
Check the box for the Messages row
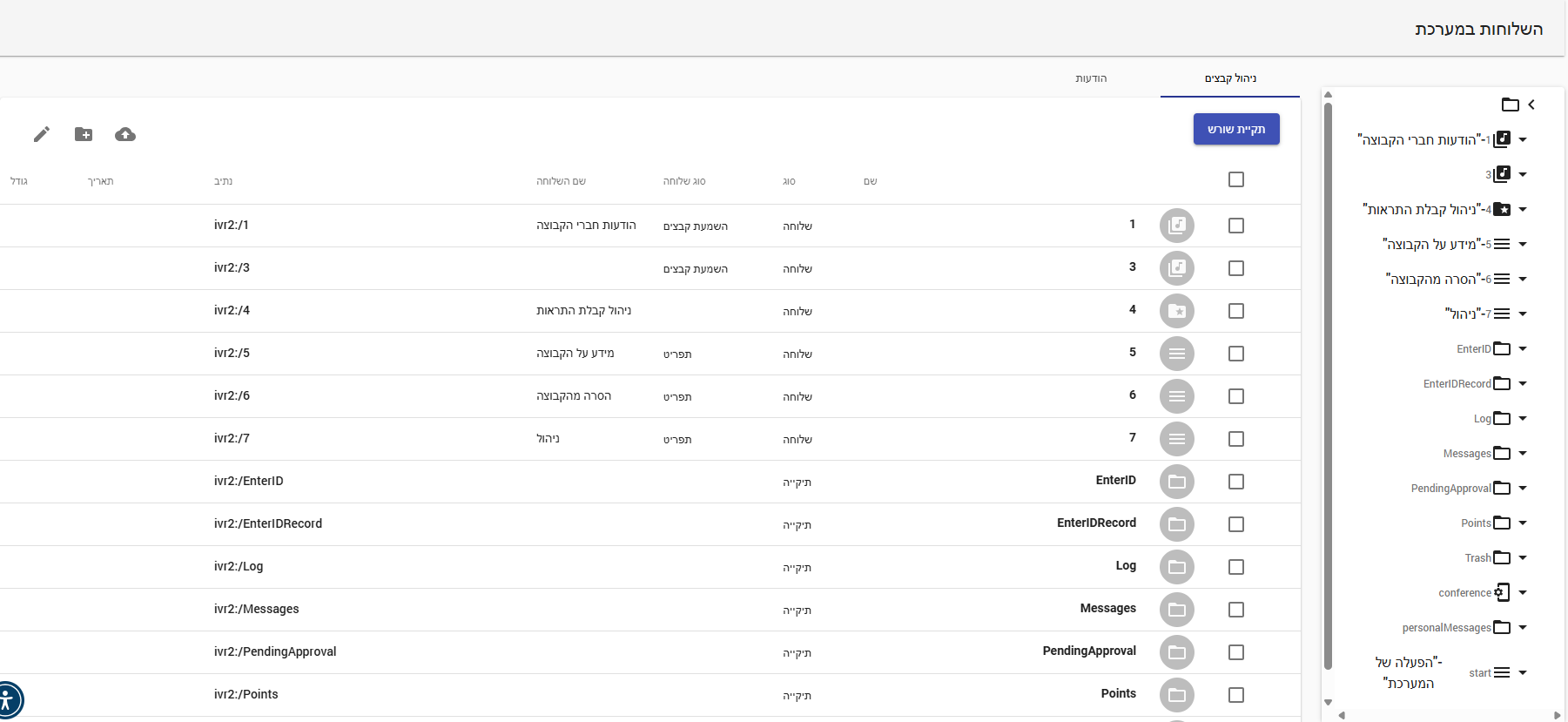coord(1235,610)
